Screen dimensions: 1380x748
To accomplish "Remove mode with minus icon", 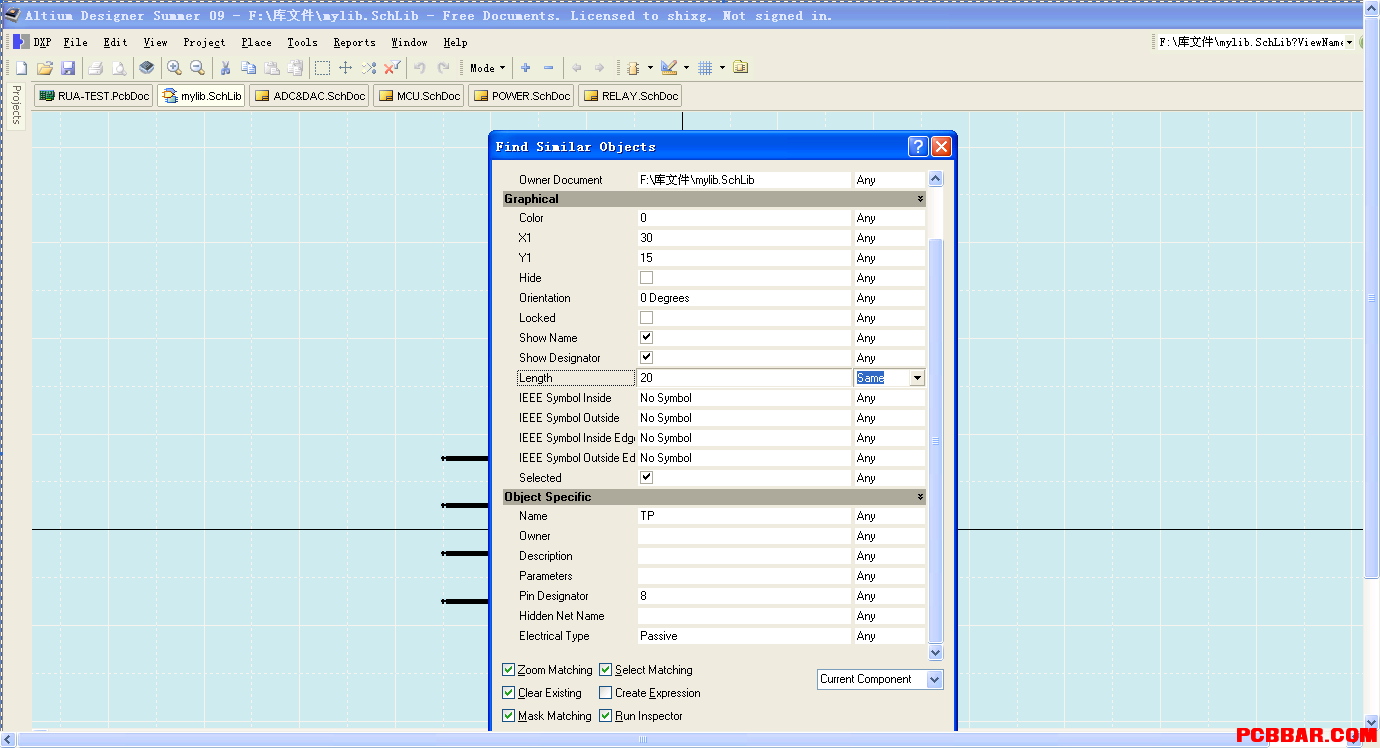I will tap(548, 68).
